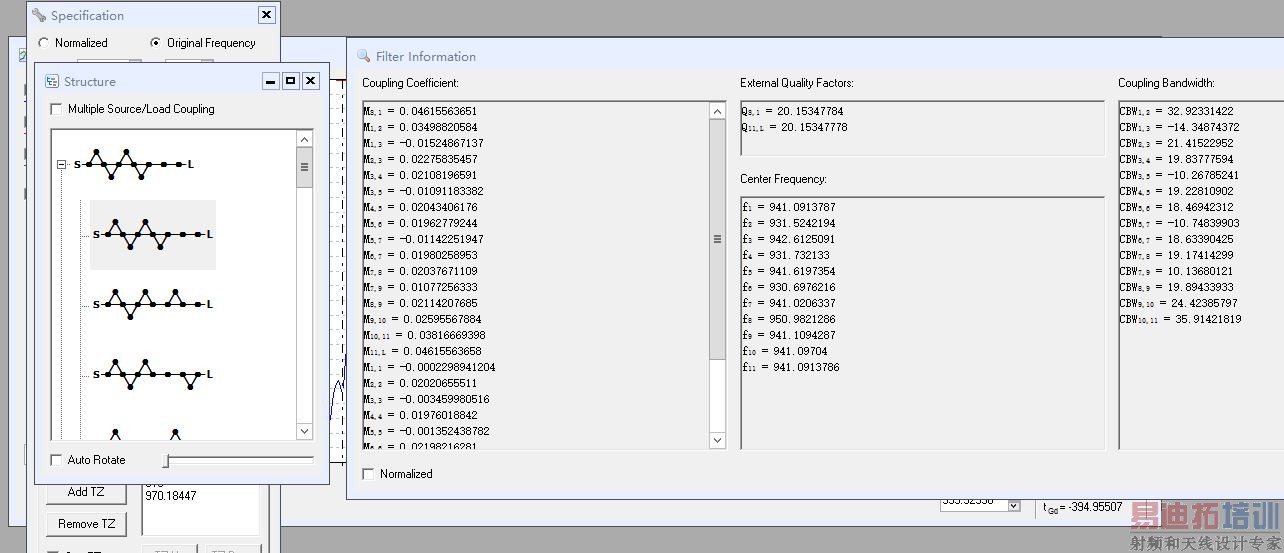Close the Specification window
The width and height of the screenshot is (1284, 553).
[266, 15]
